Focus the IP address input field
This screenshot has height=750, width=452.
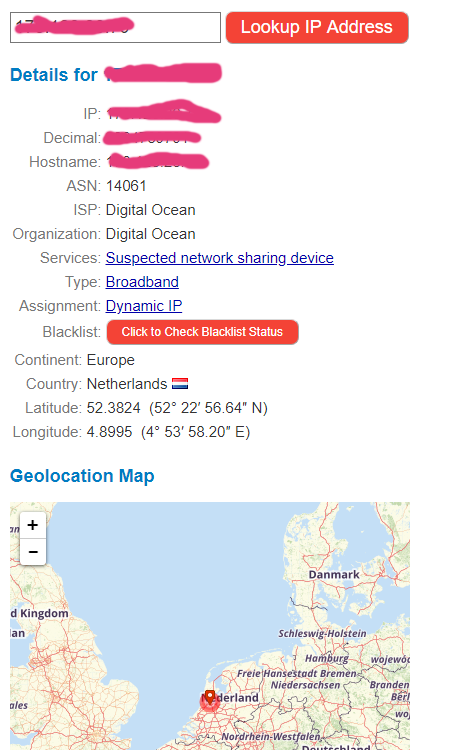[x=115, y=28]
